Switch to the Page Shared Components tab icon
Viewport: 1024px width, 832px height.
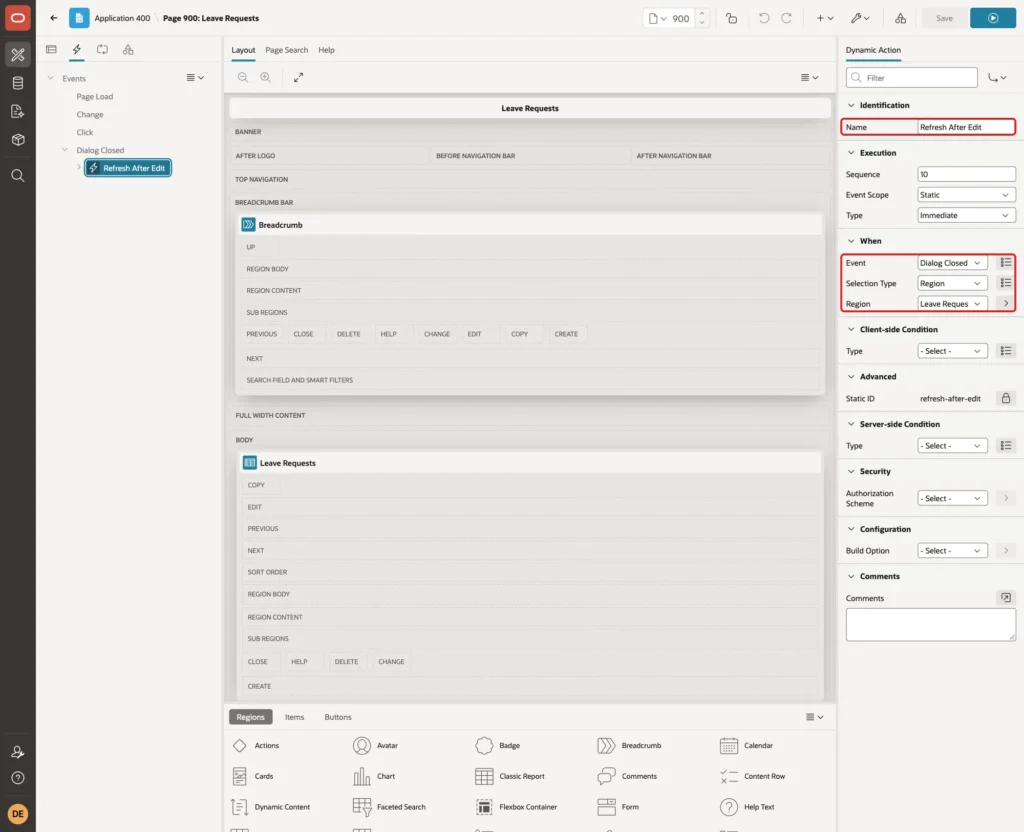click(x=128, y=50)
